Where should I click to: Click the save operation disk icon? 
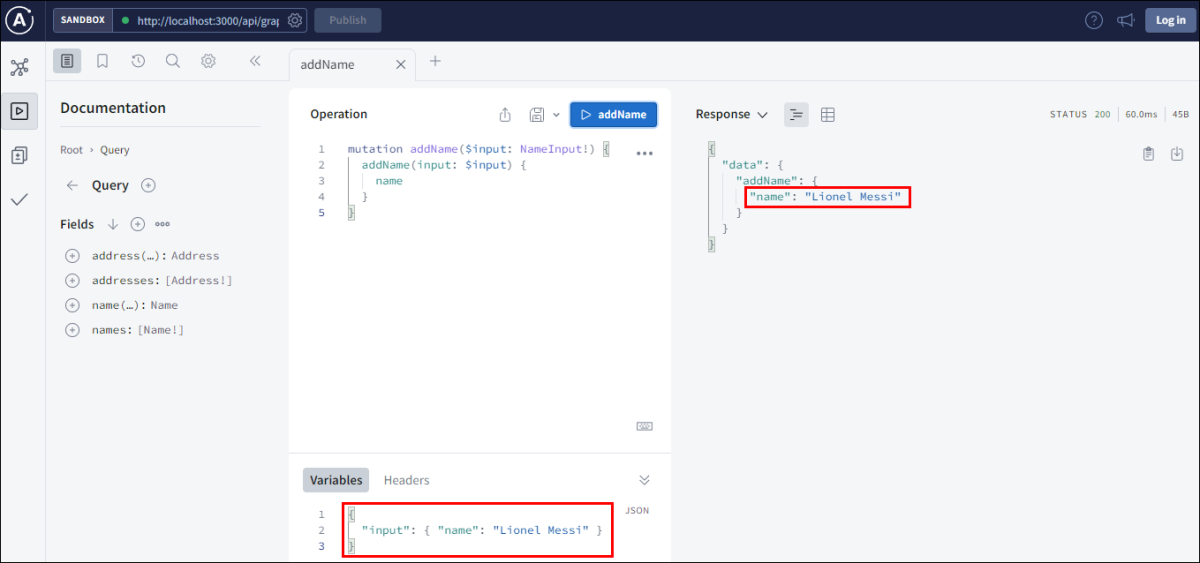pyautogui.click(x=537, y=114)
